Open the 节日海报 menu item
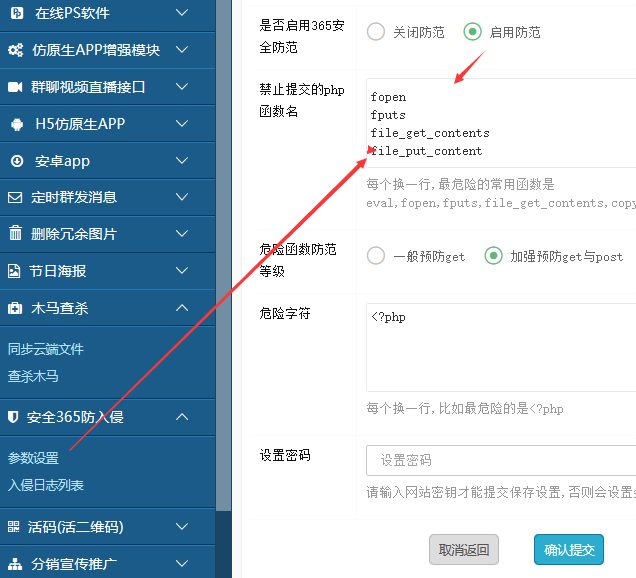636x578 pixels. (107, 271)
